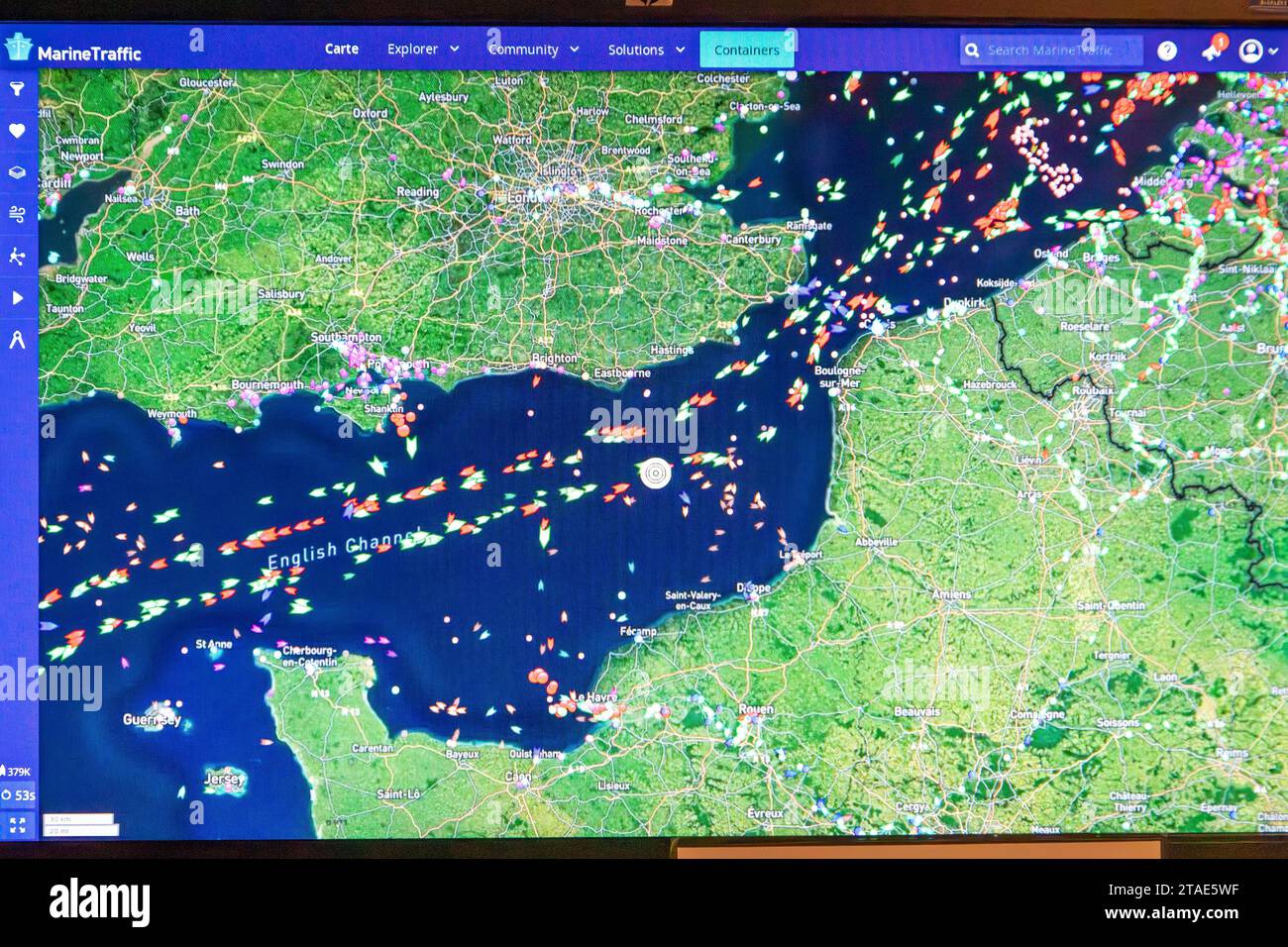
Task: Click the English Channel map label
Action: click(x=346, y=550)
